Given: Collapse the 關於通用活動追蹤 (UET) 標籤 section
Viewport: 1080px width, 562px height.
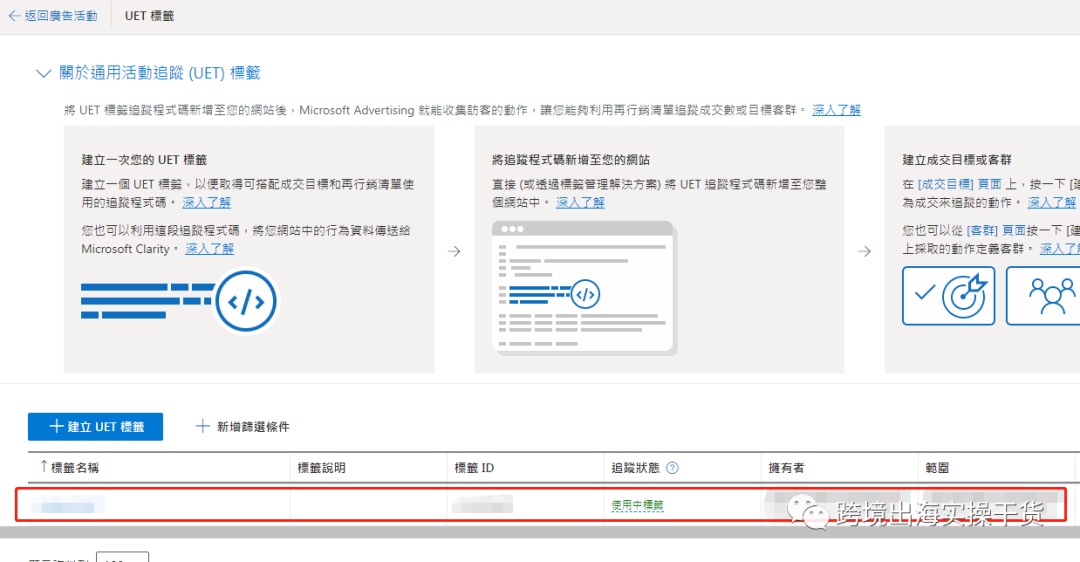Looking at the screenshot, I should coord(43,73).
